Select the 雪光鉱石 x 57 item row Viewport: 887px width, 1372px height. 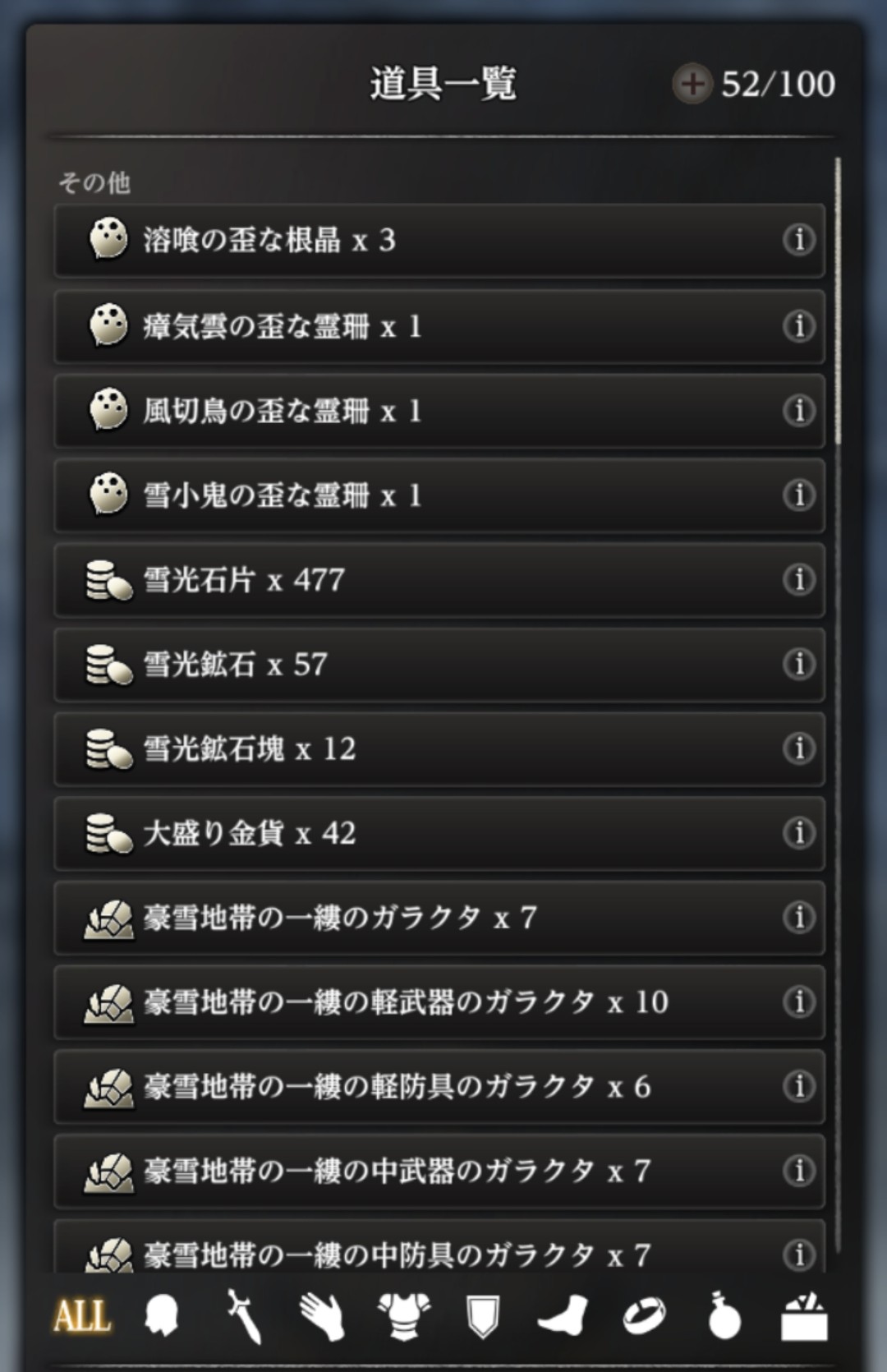439,664
